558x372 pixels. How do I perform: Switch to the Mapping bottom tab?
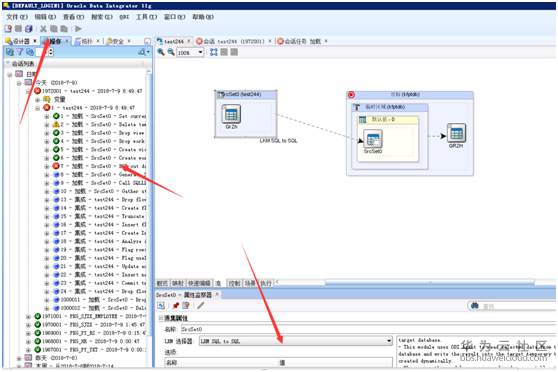click(x=178, y=283)
